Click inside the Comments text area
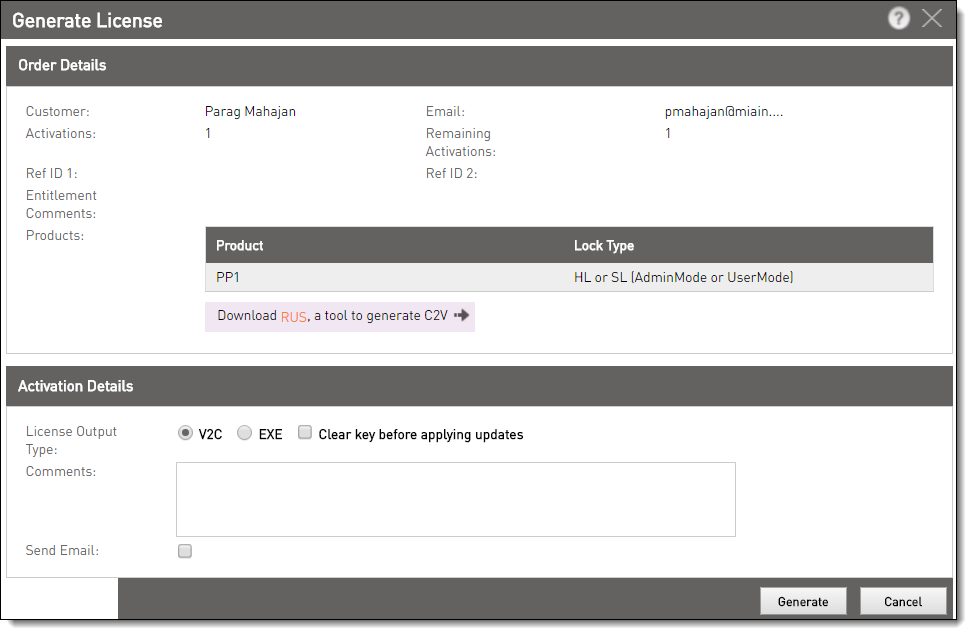Image resolution: width=972 pixels, height=635 pixels. pos(456,499)
